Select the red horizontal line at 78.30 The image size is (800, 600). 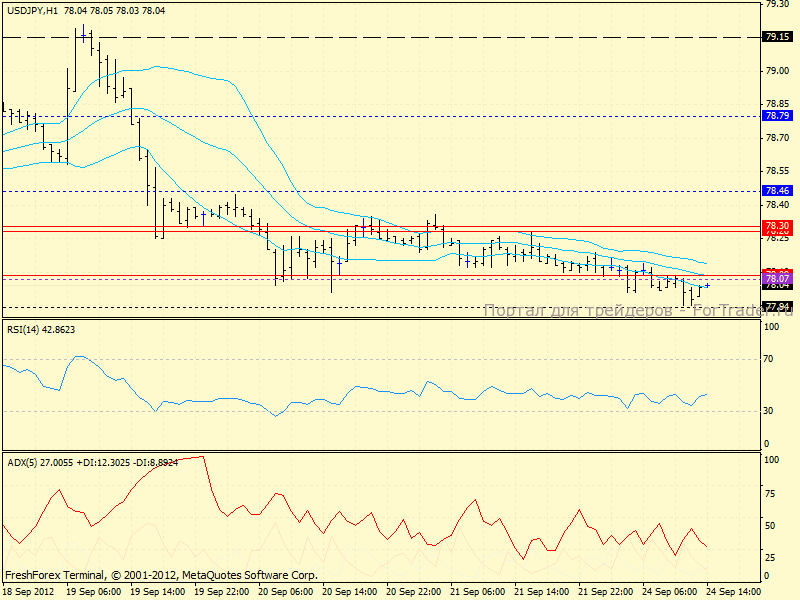tap(400, 226)
